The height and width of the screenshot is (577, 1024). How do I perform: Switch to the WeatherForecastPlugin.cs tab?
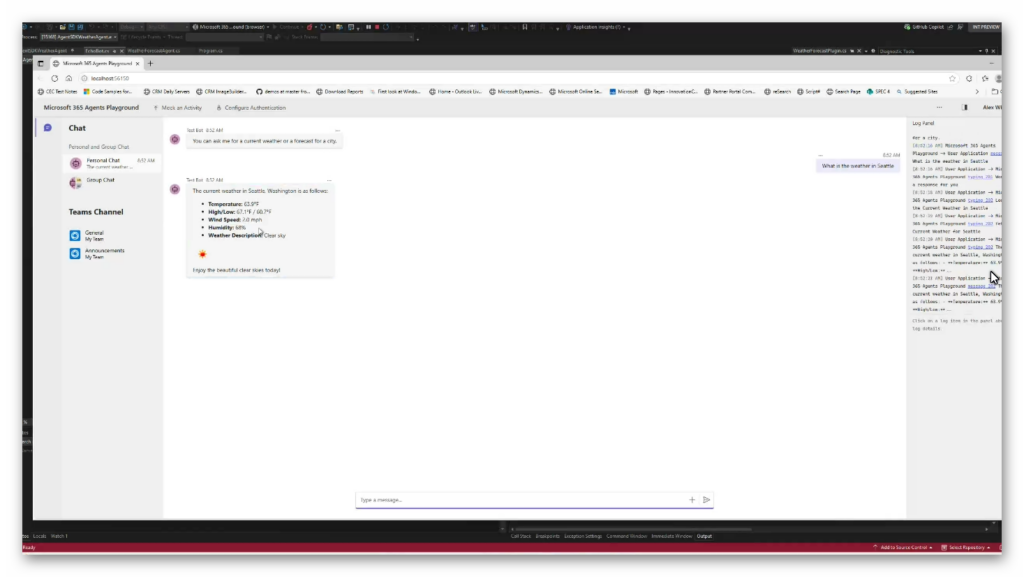pyautogui.click(x=820, y=51)
